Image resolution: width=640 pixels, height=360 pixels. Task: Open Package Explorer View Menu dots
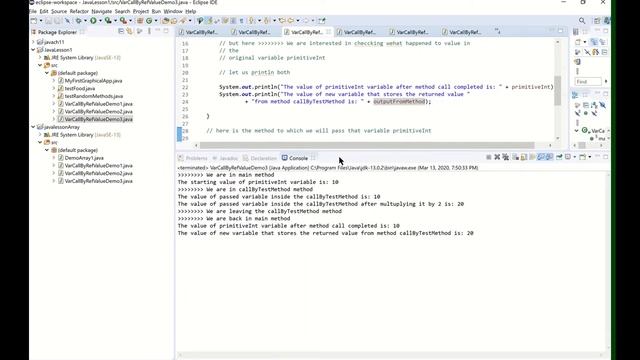tap(149, 31)
